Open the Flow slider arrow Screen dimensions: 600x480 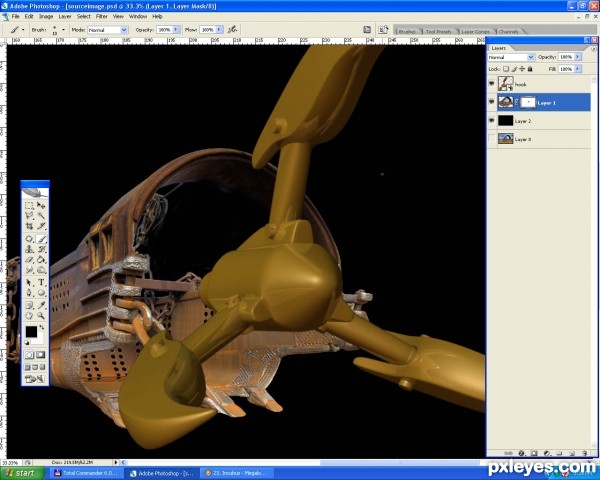pyautogui.click(x=219, y=29)
